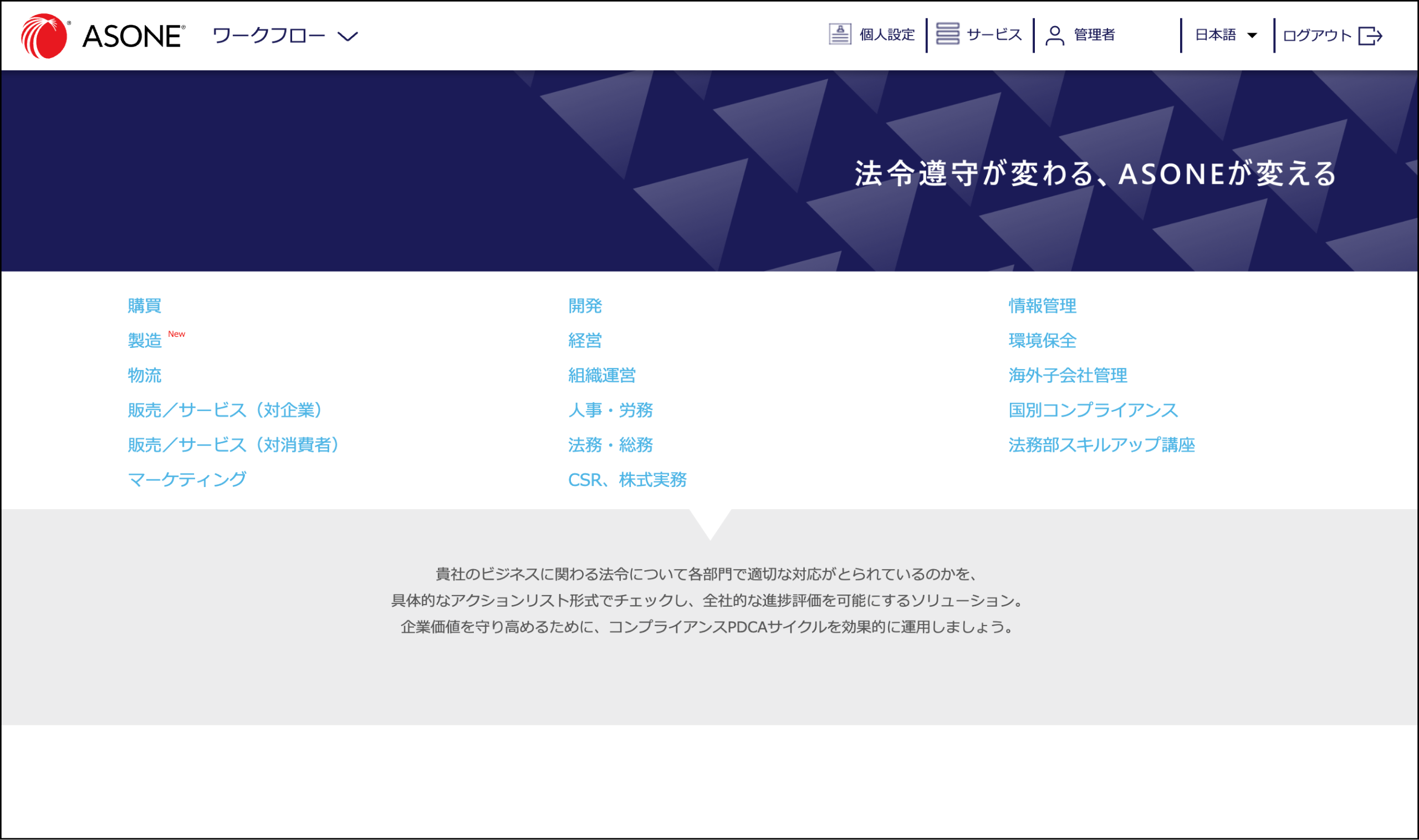Go to マーケティング category
Screen dimensions: 1419x840
tap(187, 479)
